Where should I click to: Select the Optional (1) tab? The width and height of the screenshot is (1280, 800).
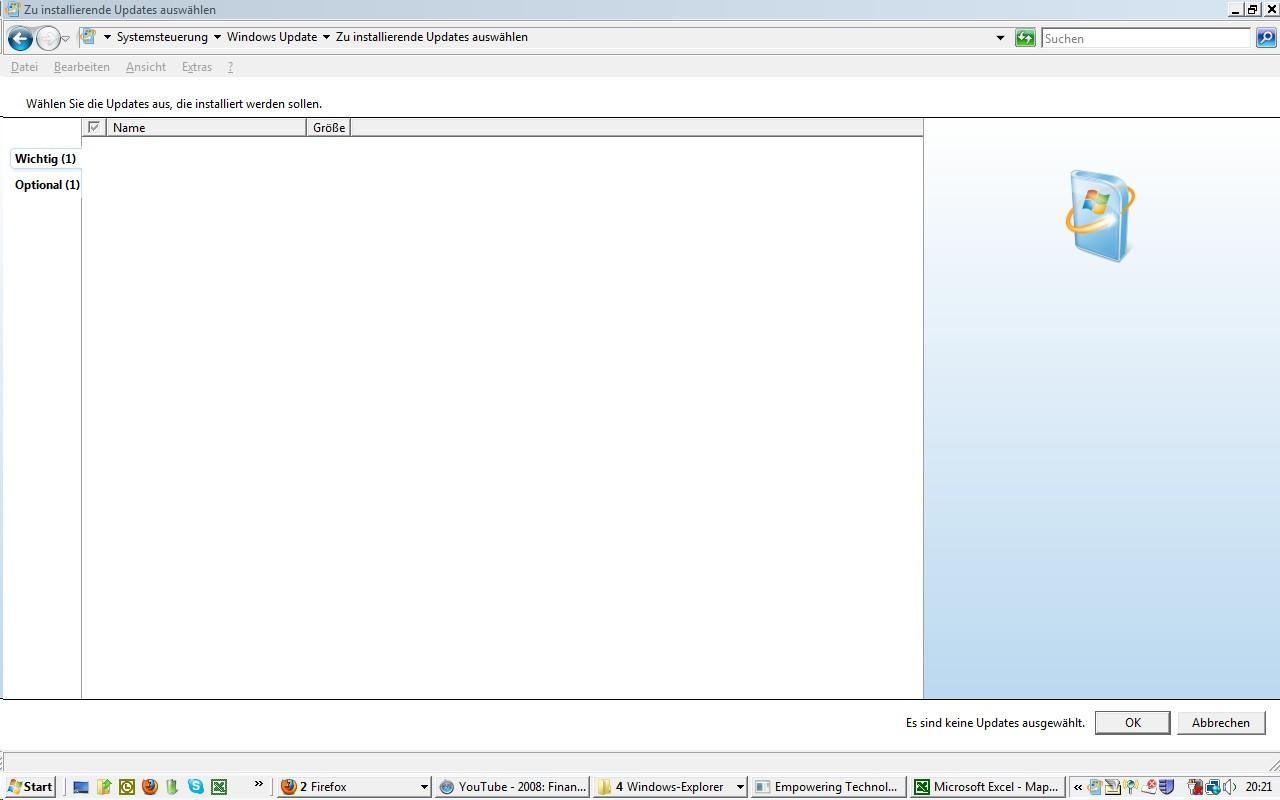47,185
